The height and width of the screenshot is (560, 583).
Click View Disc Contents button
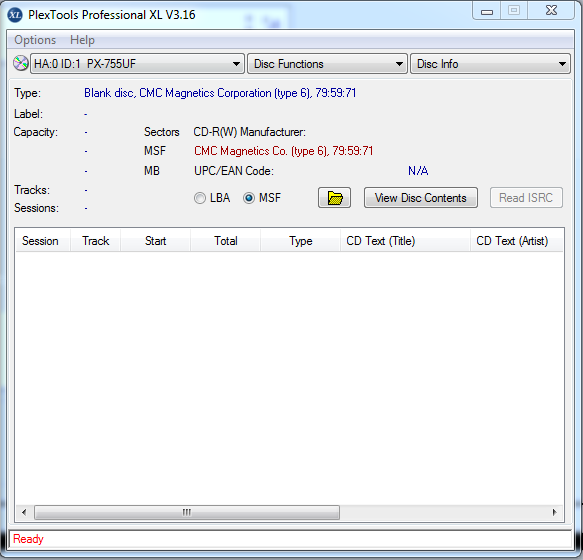point(421,198)
